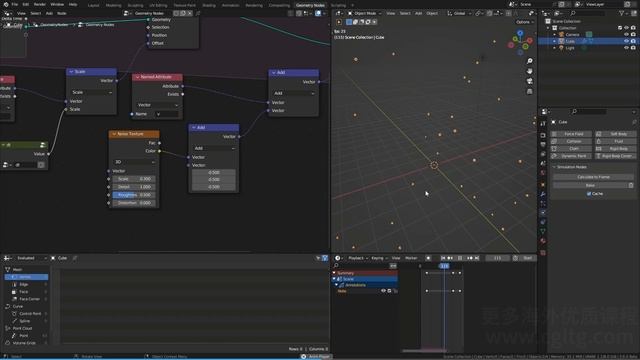Toggle Cube visibility eye in outliner
The width and height of the screenshot is (640, 360).
pyautogui.click(x=626, y=41)
